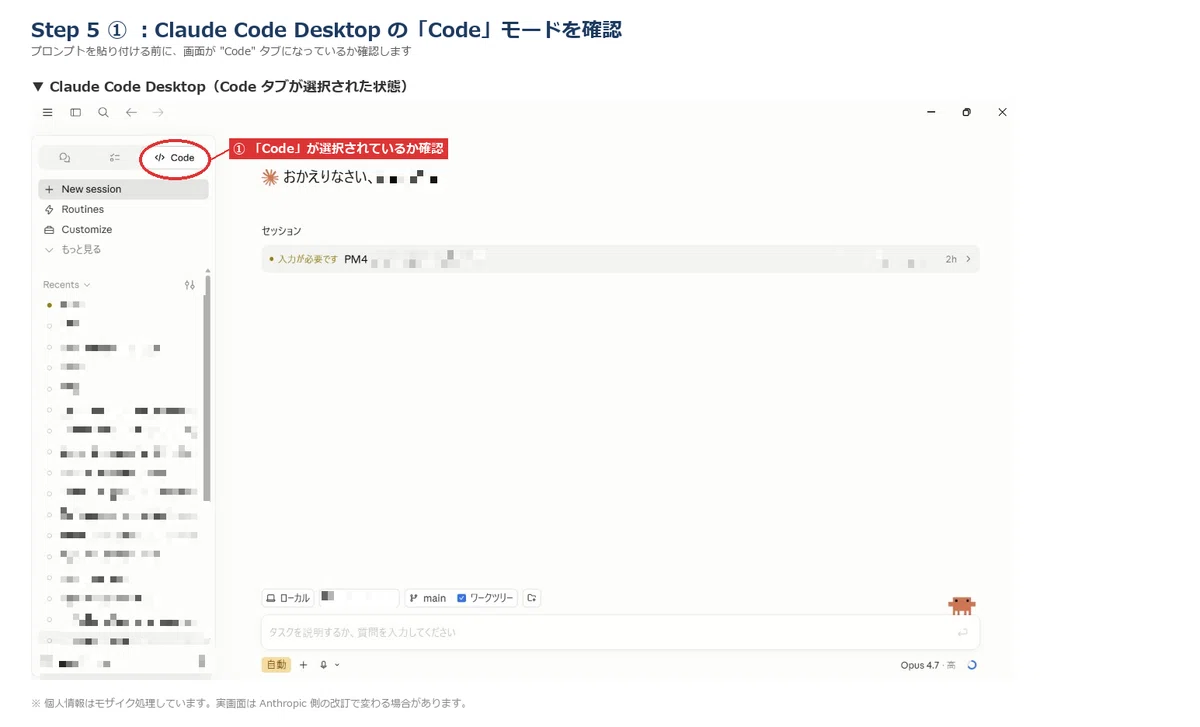Toggle the ワークツリー checkbox
1200x727 pixels.
click(x=462, y=598)
